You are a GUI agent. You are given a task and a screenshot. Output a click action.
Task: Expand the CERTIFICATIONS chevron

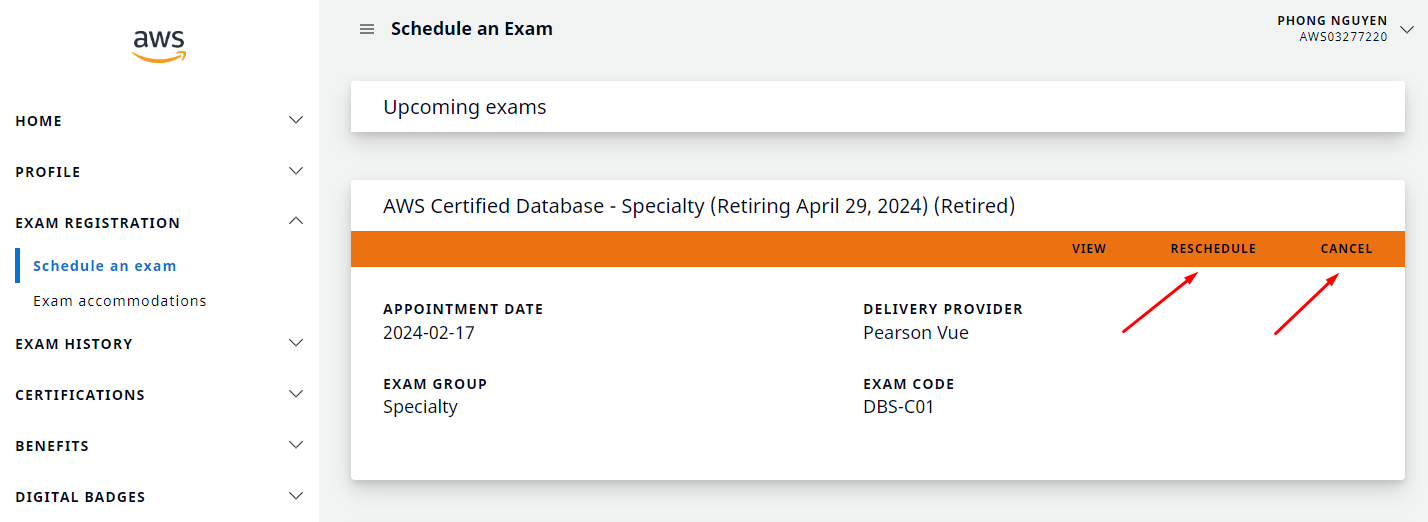[296, 394]
